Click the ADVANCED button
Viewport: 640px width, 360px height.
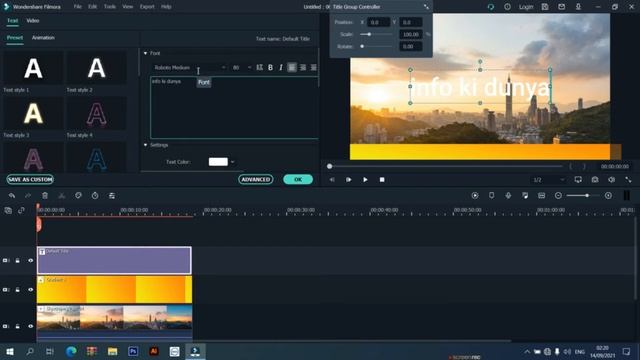pyautogui.click(x=256, y=179)
